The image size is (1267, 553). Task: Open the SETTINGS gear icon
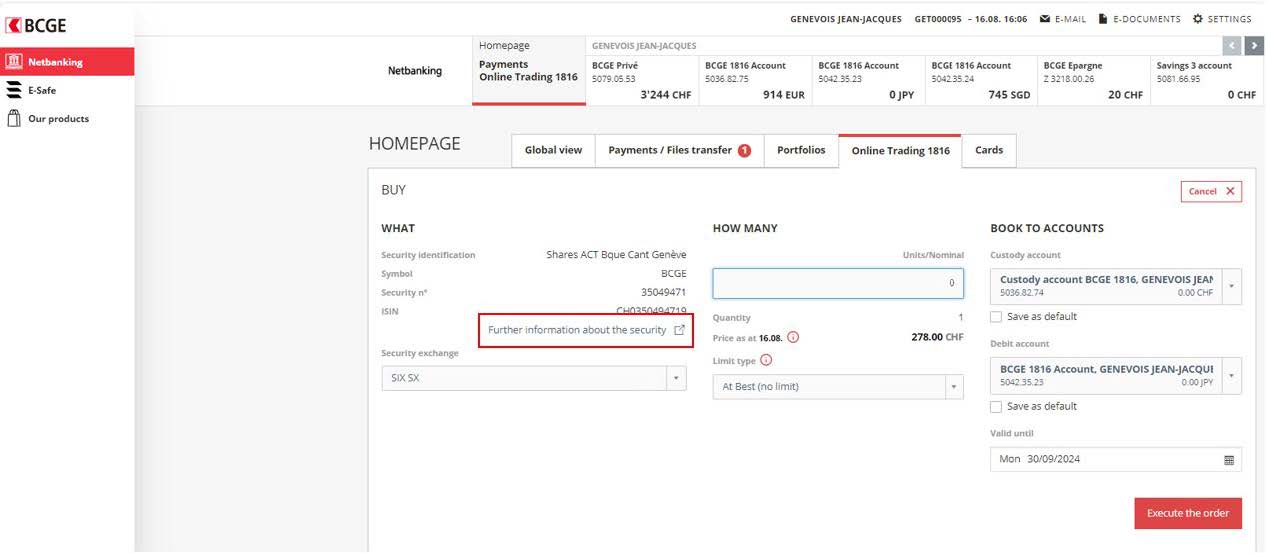click(x=1198, y=19)
